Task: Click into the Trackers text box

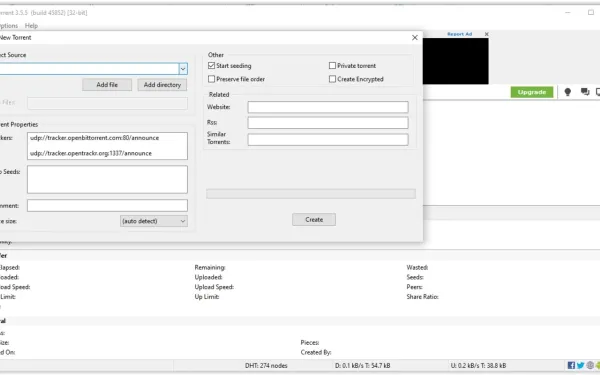Action: pyautogui.click(x=108, y=146)
